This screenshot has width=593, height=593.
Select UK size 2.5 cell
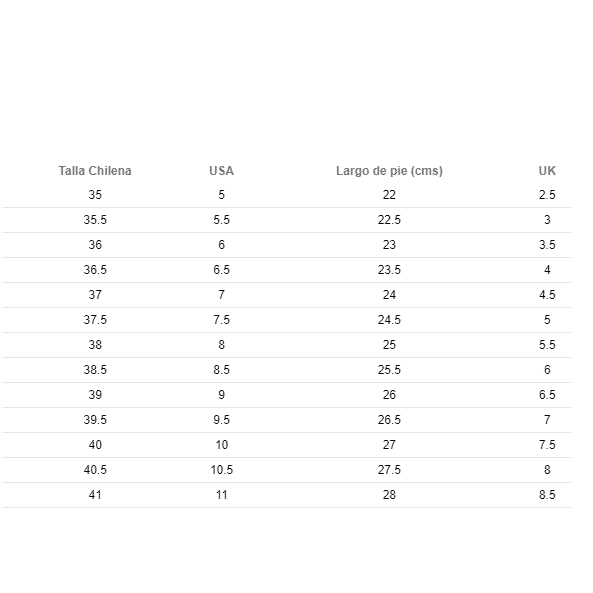(547, 195)
